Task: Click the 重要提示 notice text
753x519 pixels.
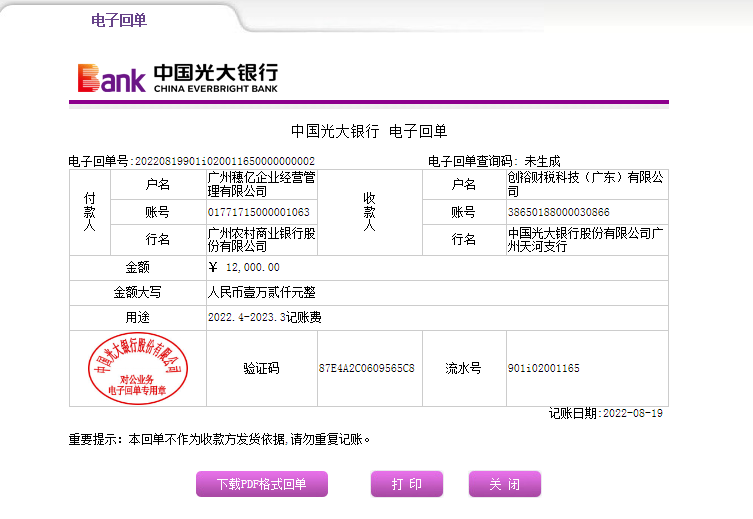Action: tap(219, 439)
